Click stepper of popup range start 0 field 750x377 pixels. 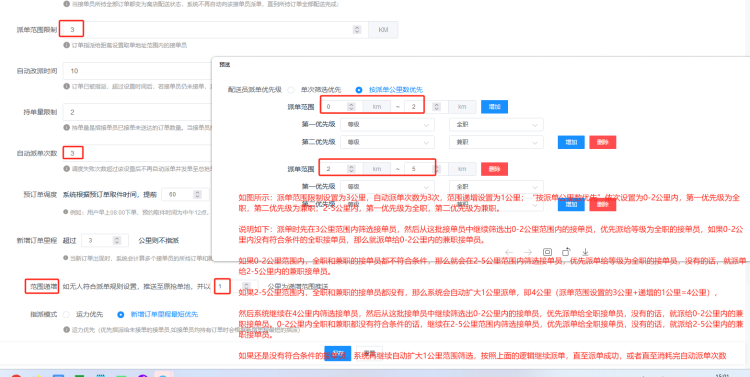click(x=351, y=107)
